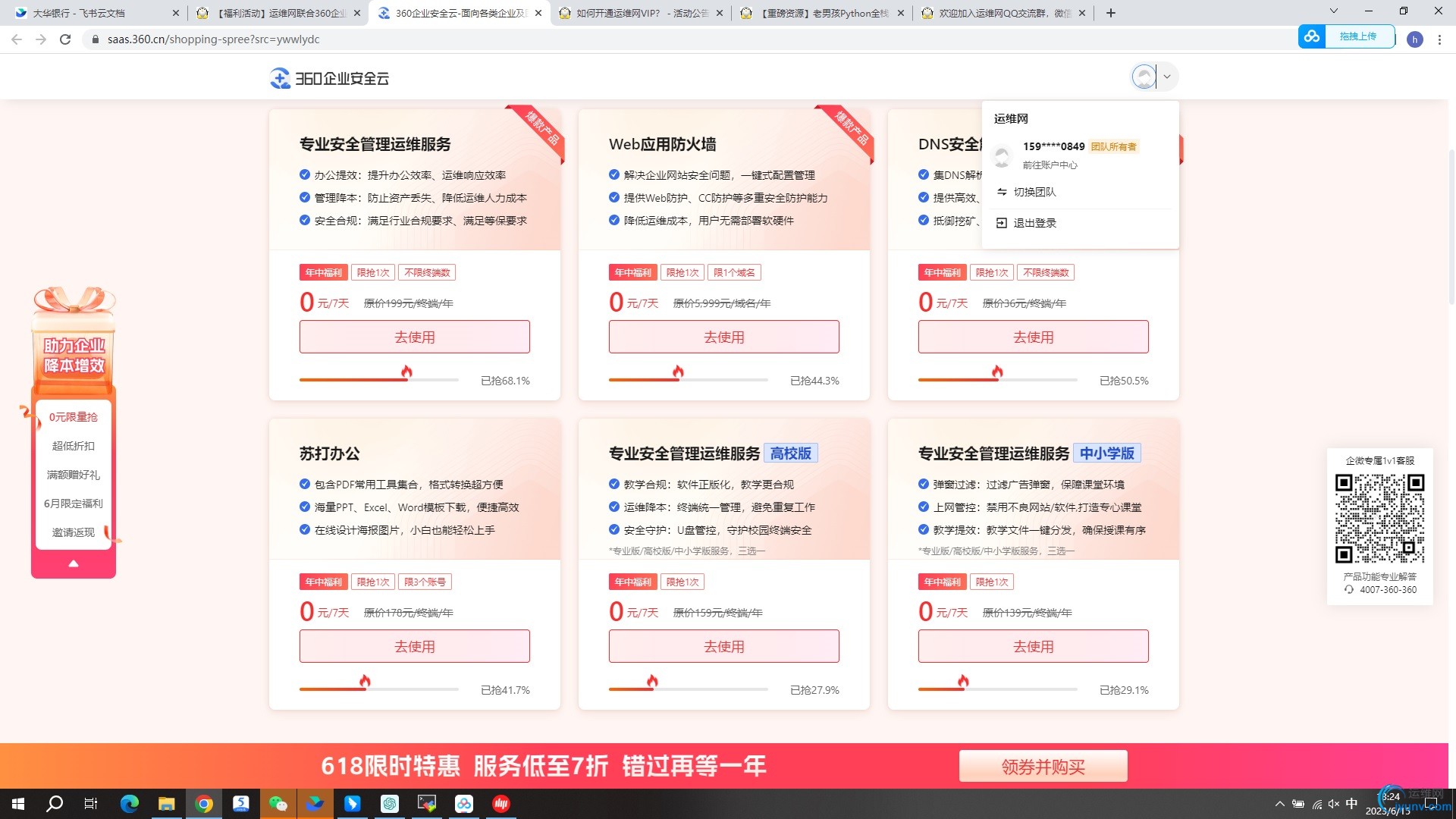Close the 360企业安全云 browser tab

point(538,13)
